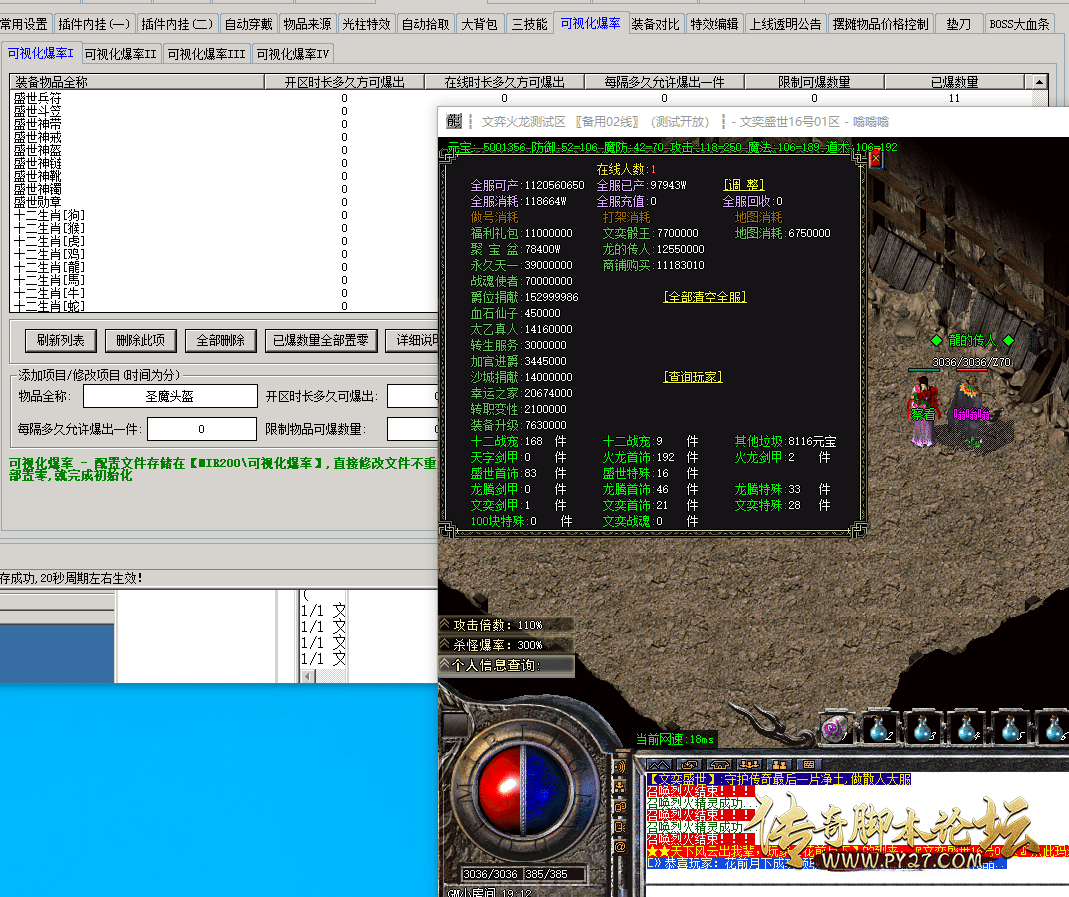
Task: Select the 盛世神戒 row in the list
Action: [x=38, y=137]
